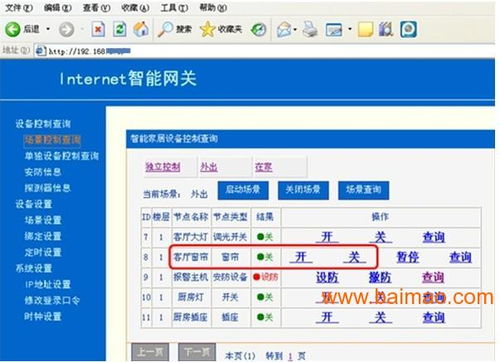Screen dimensions: 500x362
Task: Select 单独设备控制查询 in the sidebar
Action: (62, 156)
